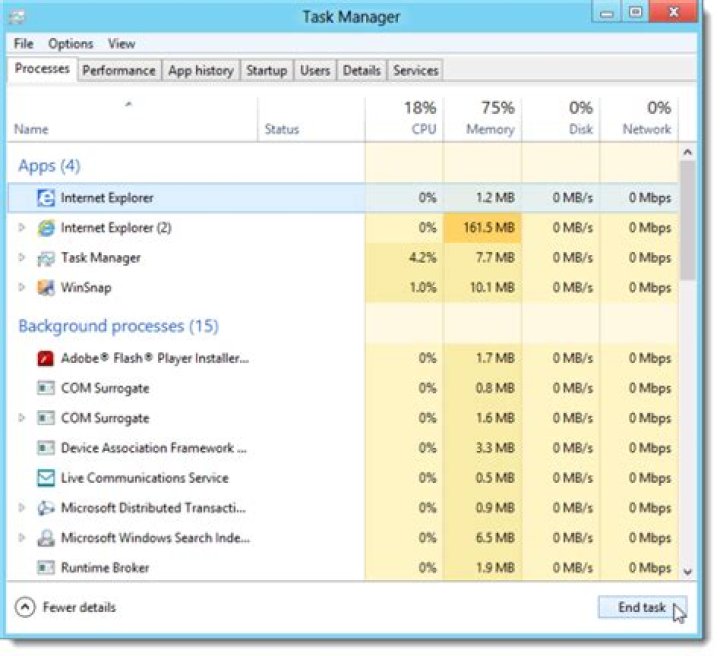Click the 4.2% CPU value

[422, 258]
